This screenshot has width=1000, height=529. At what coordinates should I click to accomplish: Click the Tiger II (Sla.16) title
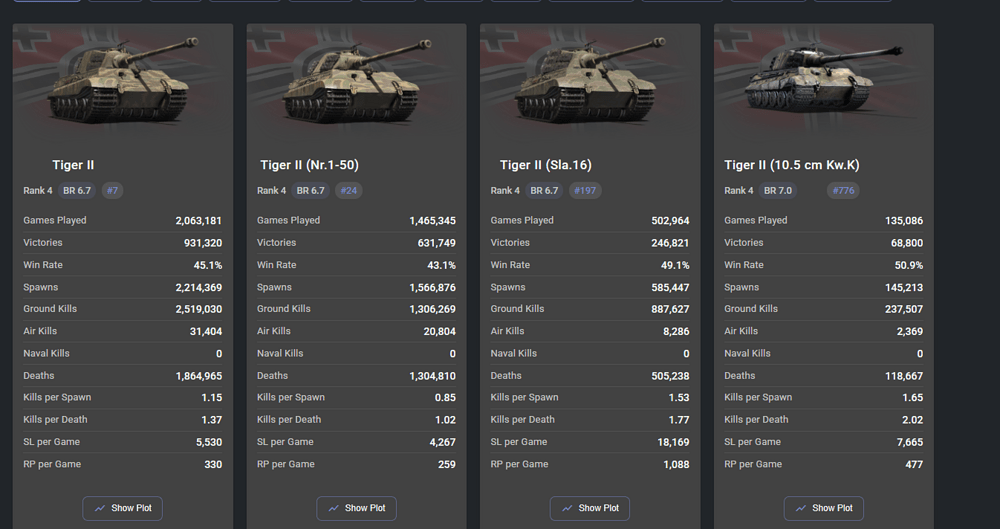[x=546, y=165]
